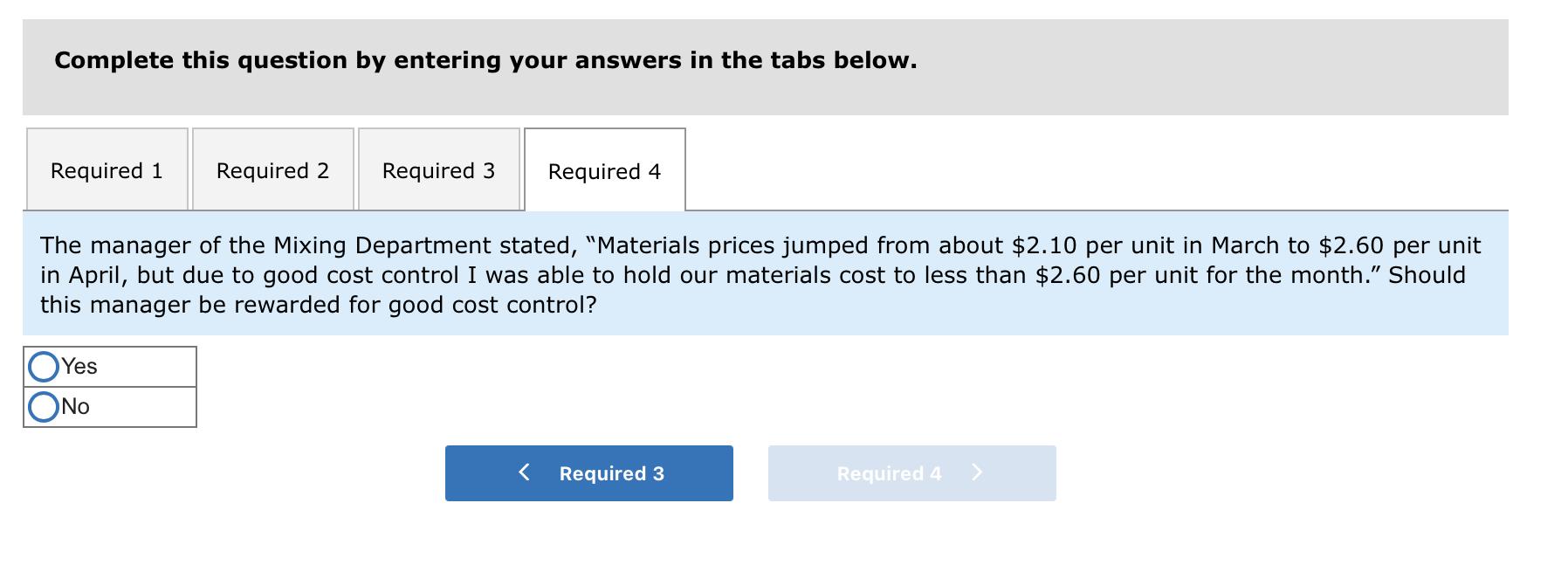This screenshot has width=1568, height=572.
Task: Click the disabled Required 4 next button
Action: click(x=911, y=473)
